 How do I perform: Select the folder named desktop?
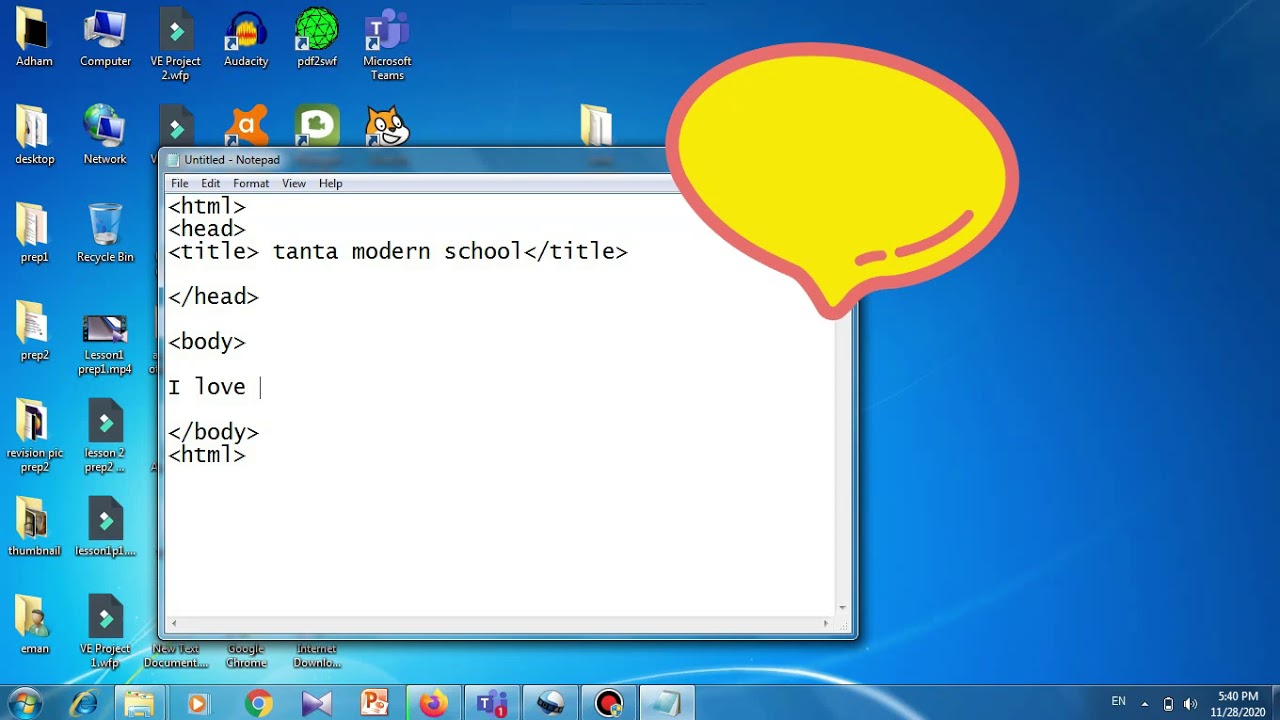click(x=34, y=135)
